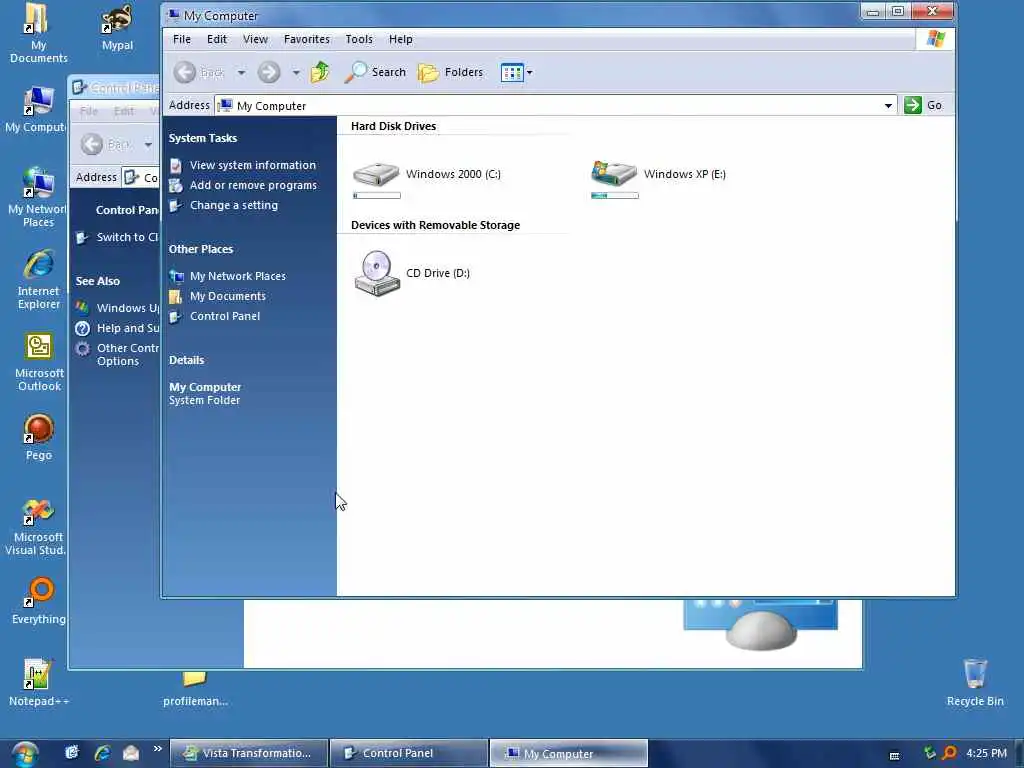Open My Documents from Other Places
This screenshot has height=768, width=1024.
228,296
